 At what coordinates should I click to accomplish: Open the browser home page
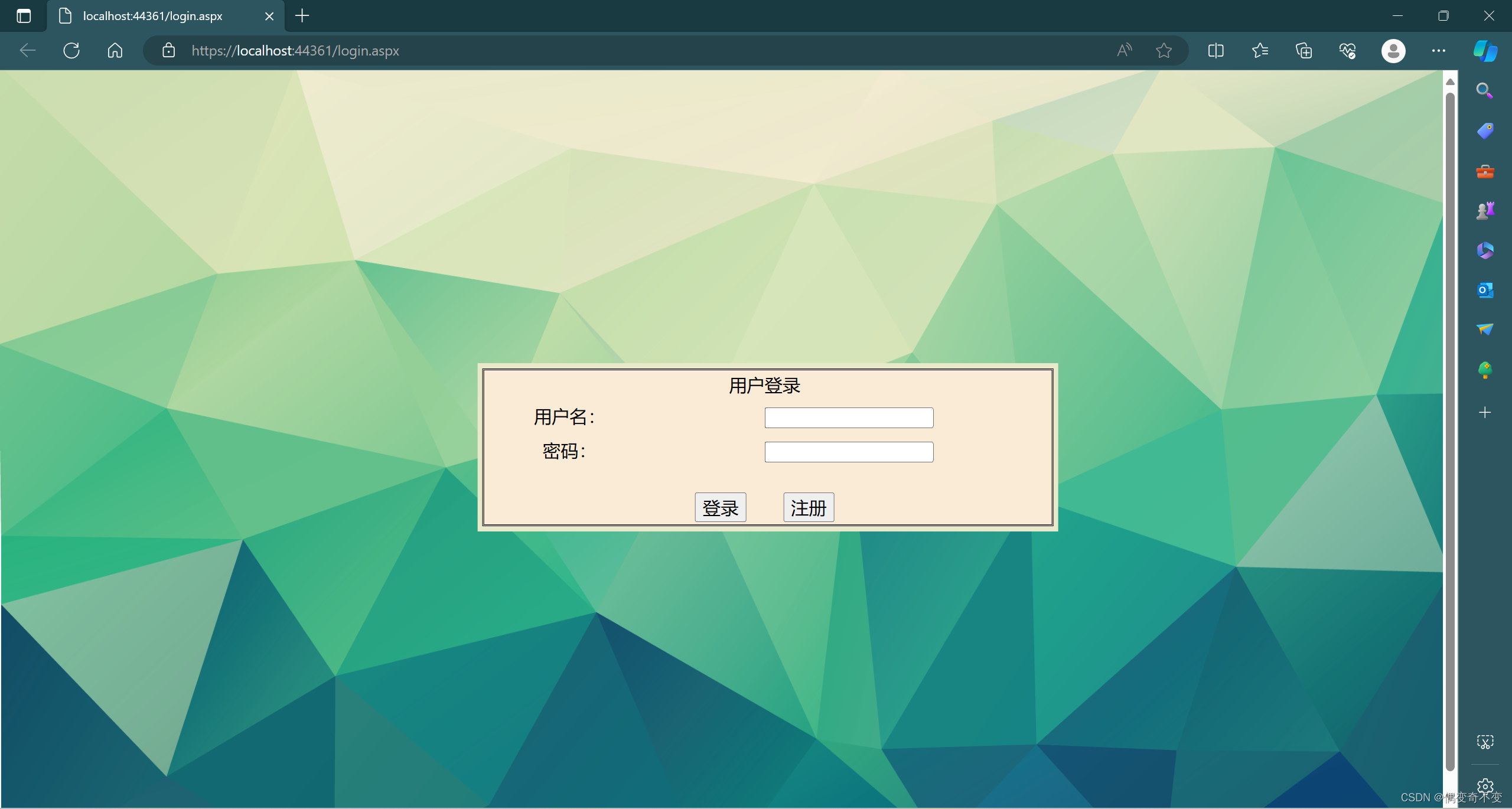coord(115,50)
